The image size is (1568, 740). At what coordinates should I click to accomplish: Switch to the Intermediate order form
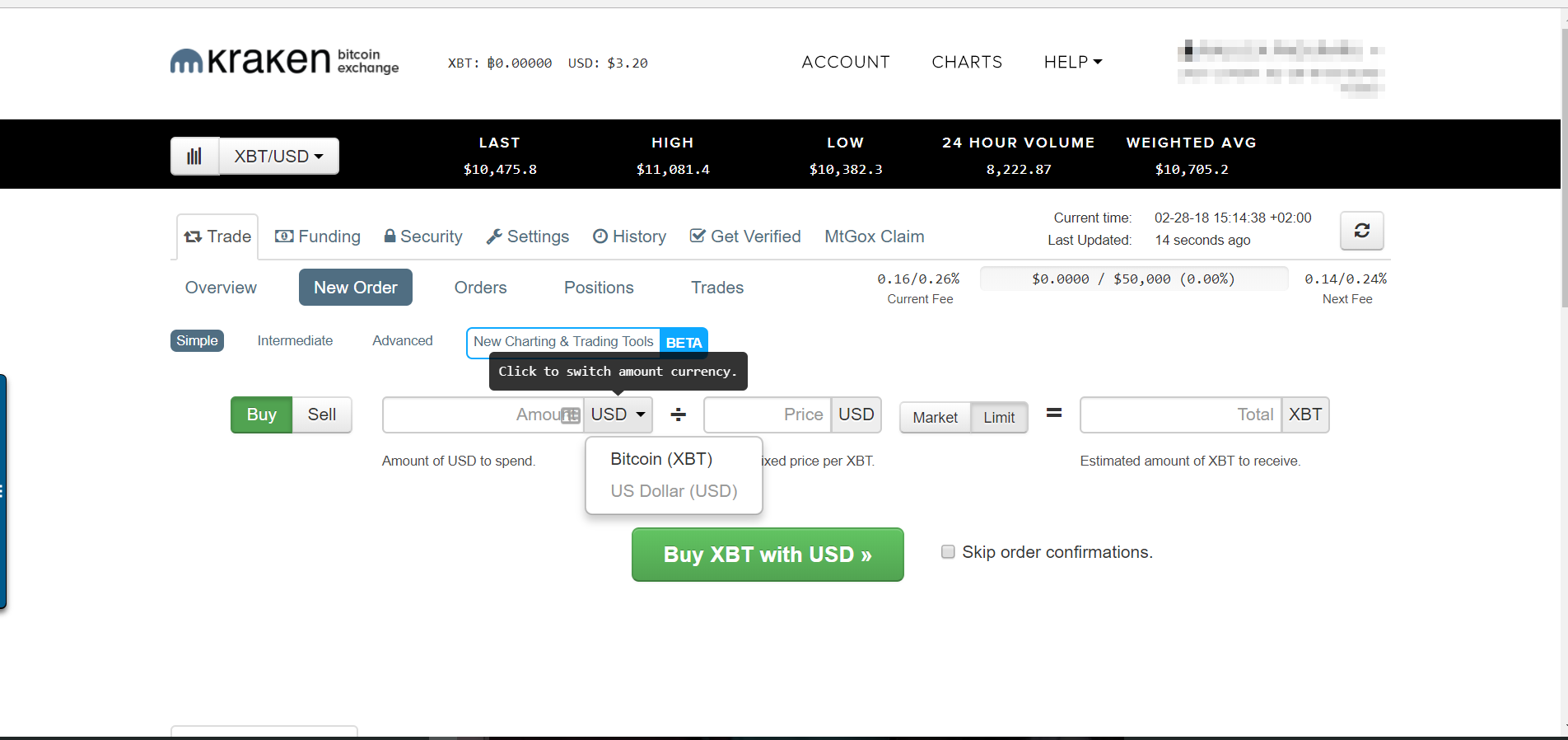295,340
